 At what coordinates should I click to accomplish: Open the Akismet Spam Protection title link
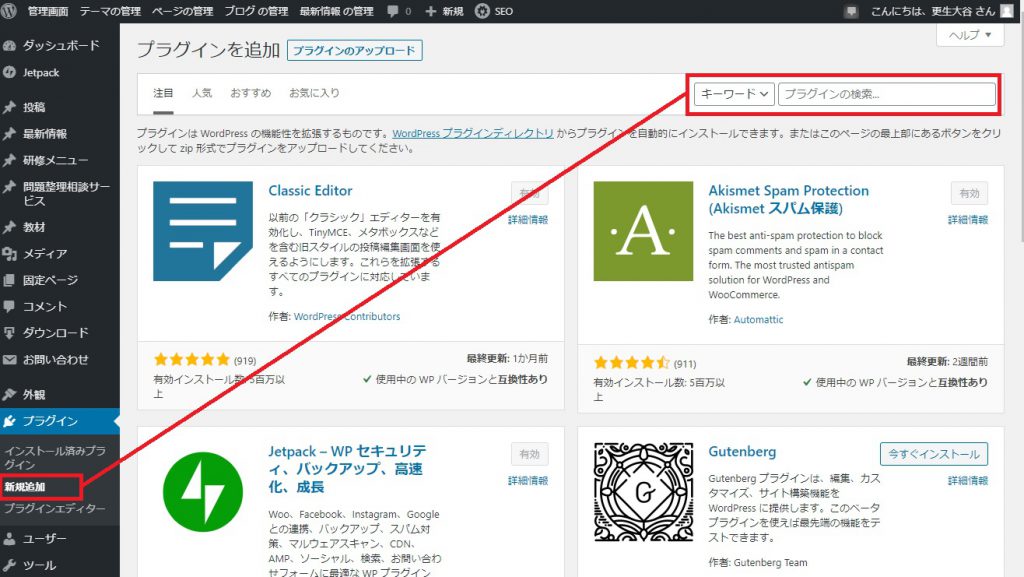point(789,200)
